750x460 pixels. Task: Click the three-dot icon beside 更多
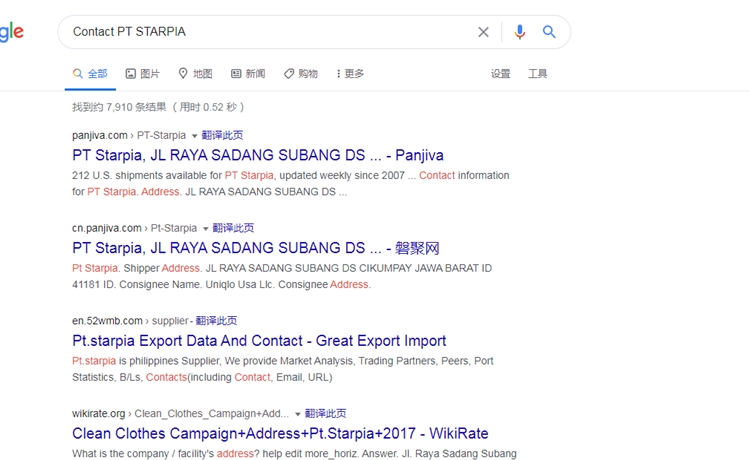click(338, 74)
